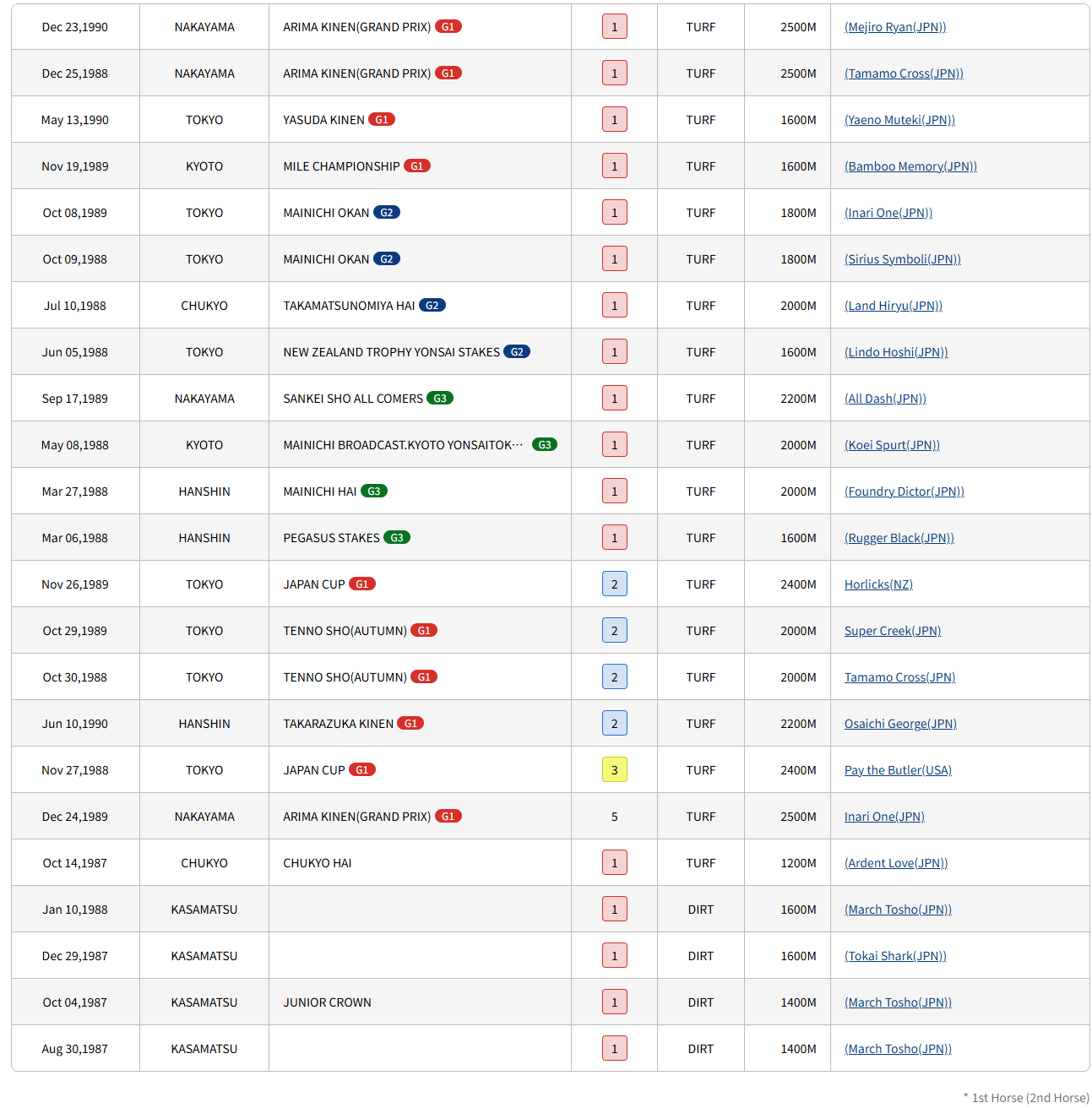The height and width of the screenshot is (1108, 1092).
Task: Select the JUNIOR CROWN race name
Action: 328,1002
